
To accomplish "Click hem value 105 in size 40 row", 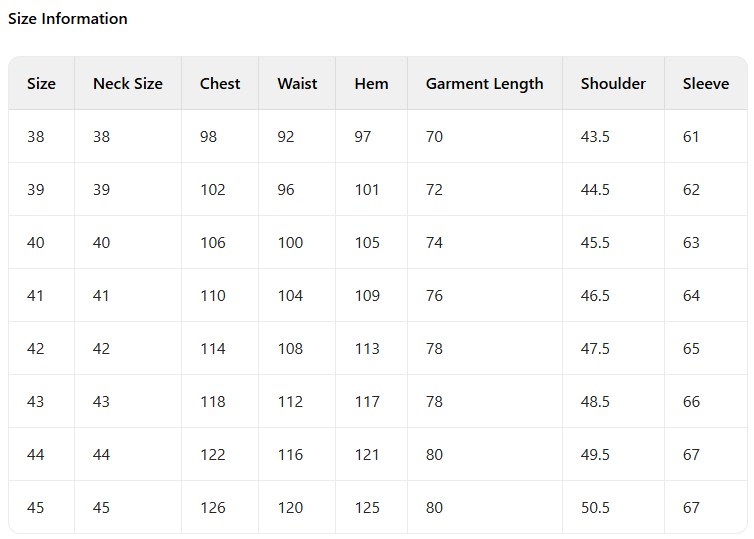I will 367,242.
